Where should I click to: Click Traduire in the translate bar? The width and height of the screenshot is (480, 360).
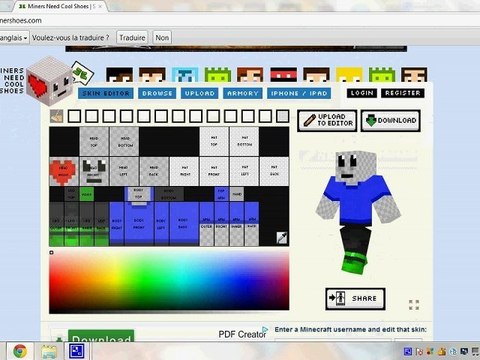pos(132,38)
